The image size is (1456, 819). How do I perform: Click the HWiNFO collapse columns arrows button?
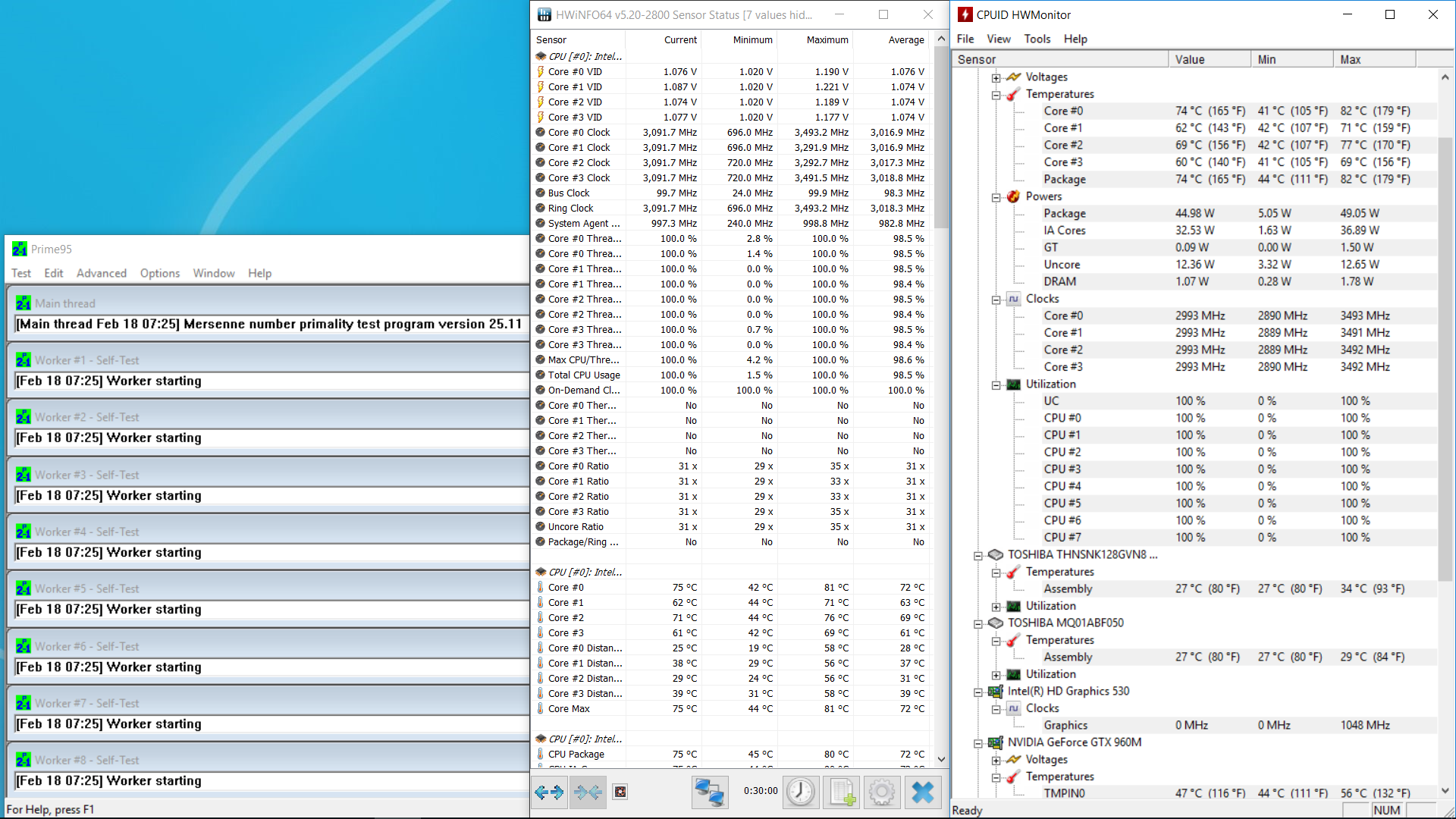[x=588, y=792]
